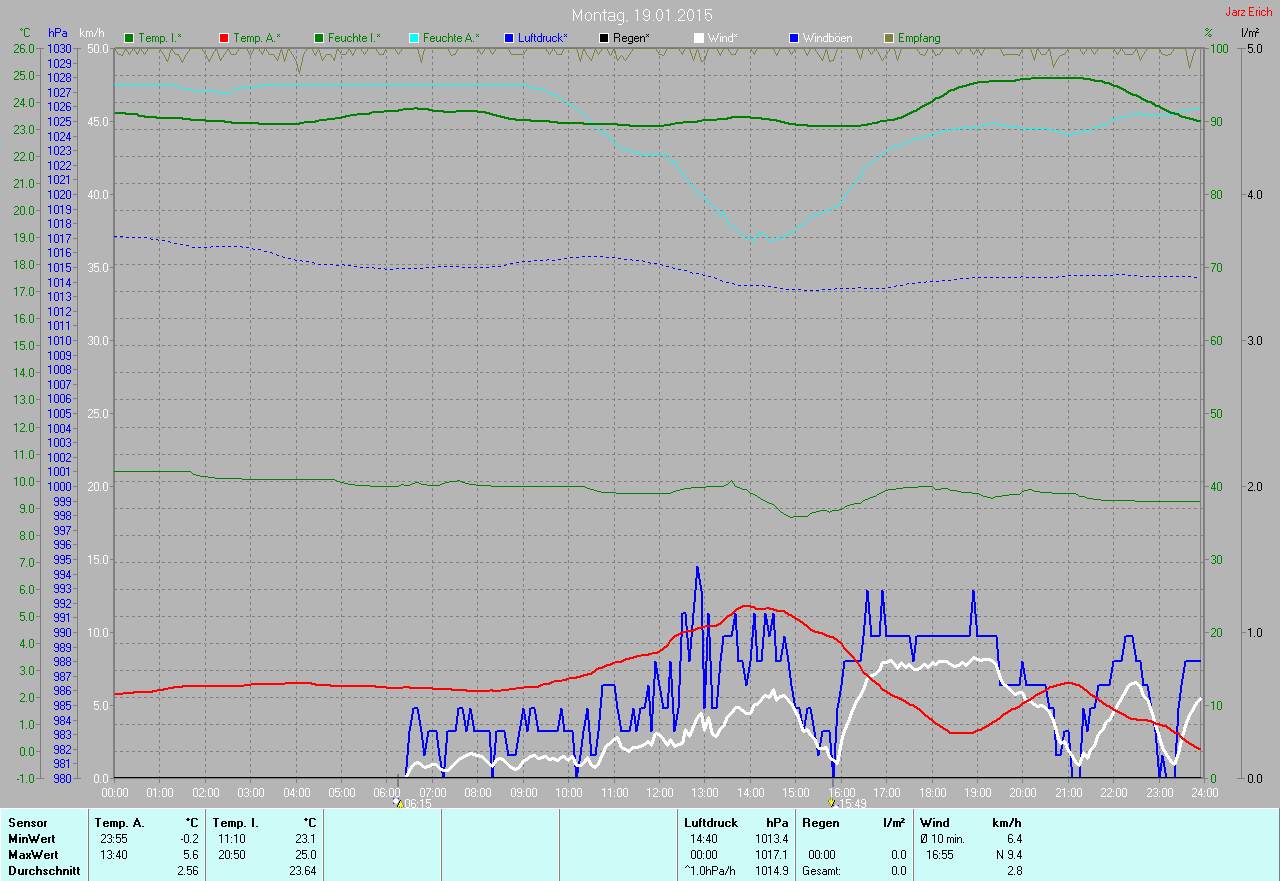Image resolution: width=1280 pixels, height=881 pixels.
Task: Select the Luftdruck* legend label
Action: coord(543,38)
